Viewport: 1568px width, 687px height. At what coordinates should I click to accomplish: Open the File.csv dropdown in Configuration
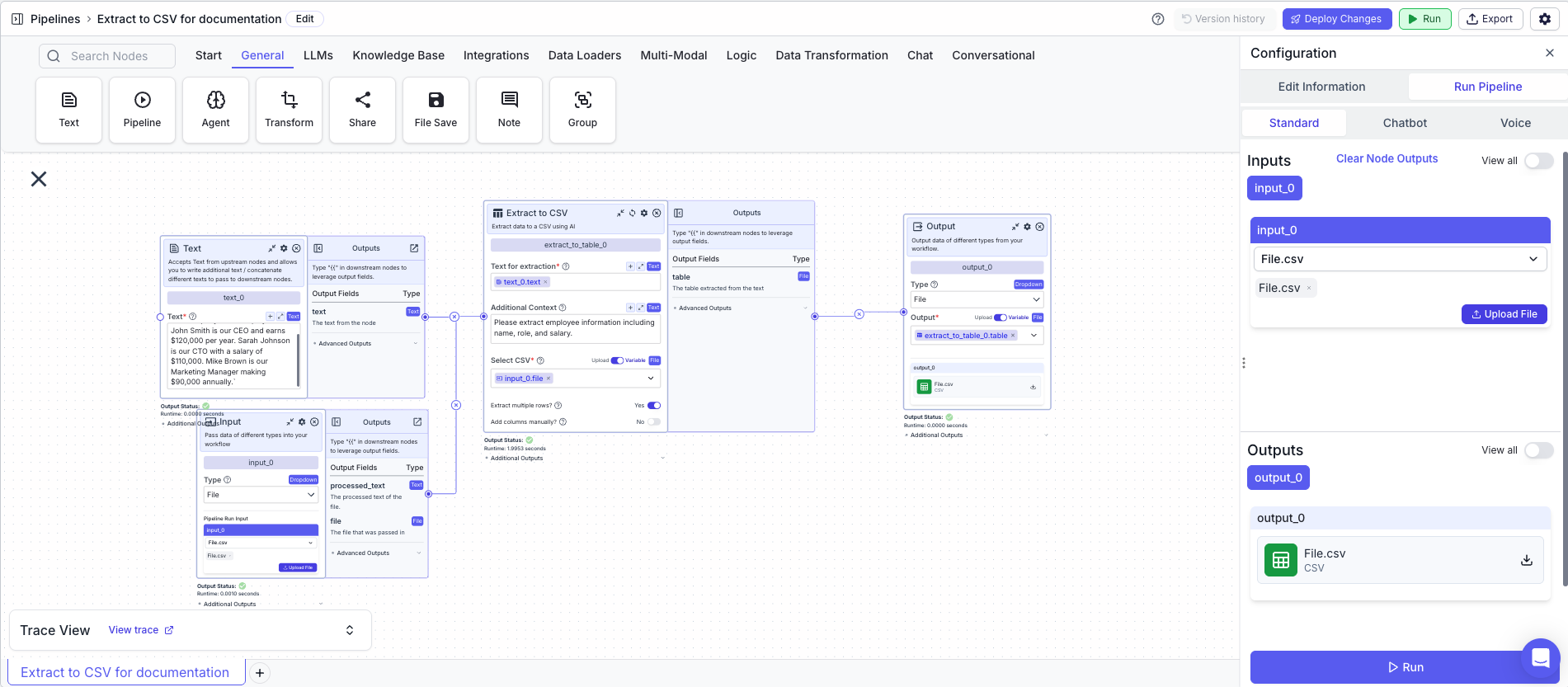1399,259
